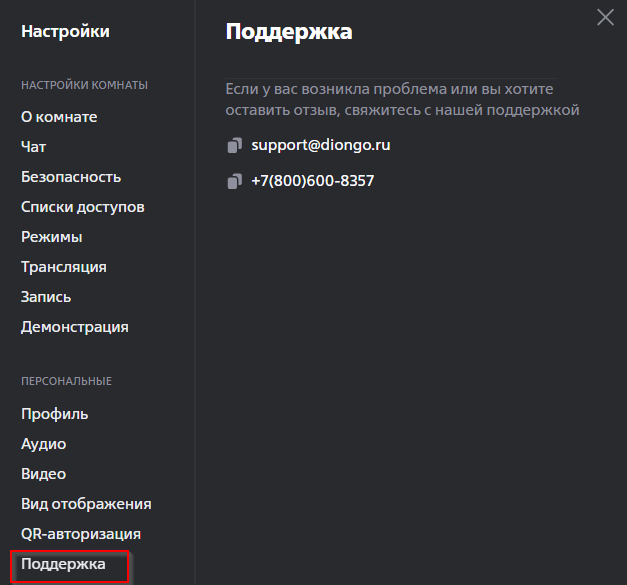Open the Безопасность section

71,177
